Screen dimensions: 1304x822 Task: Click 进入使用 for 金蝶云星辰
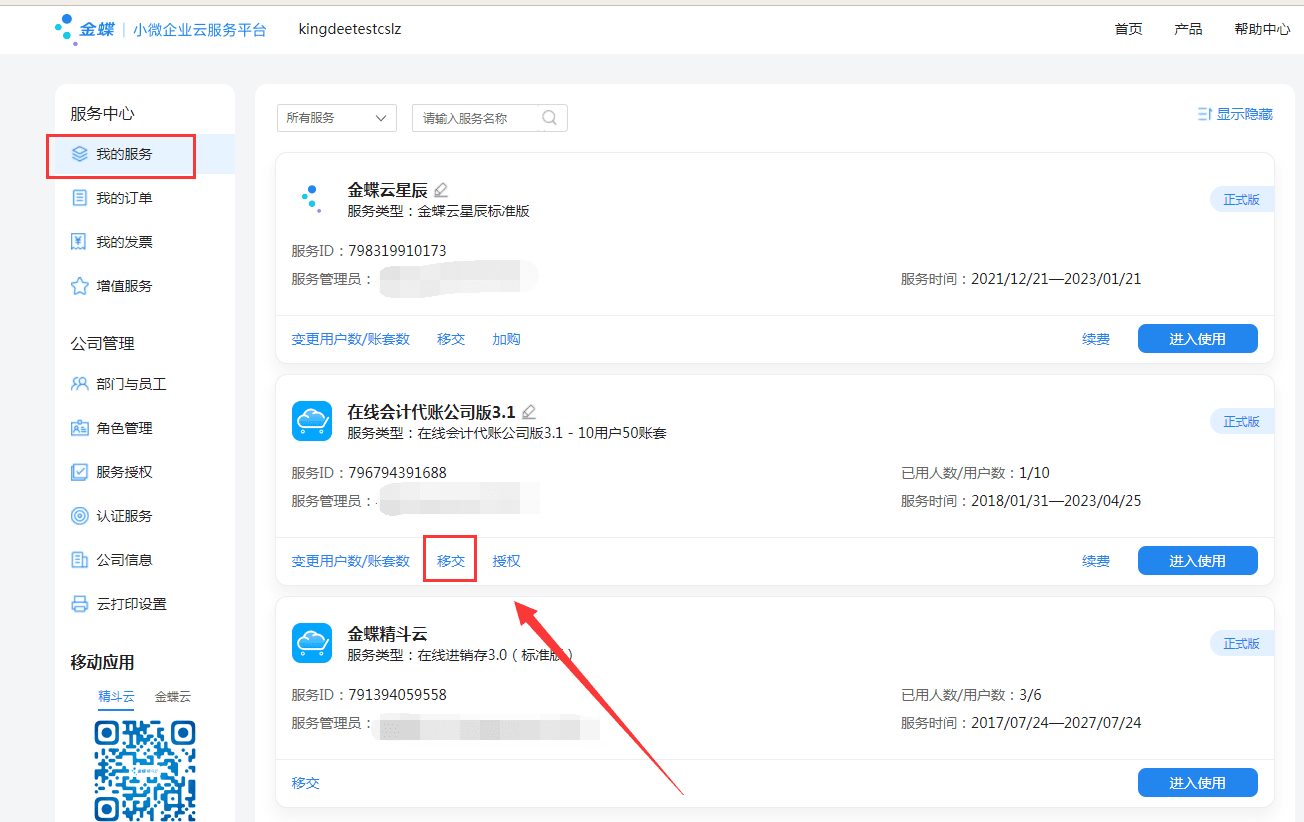click(x=1198, y=339)
